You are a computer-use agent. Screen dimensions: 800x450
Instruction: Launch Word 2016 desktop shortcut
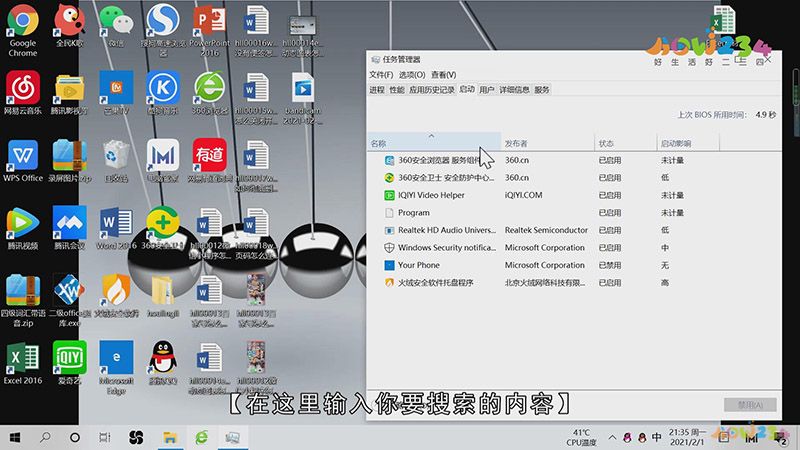click(x=116, y=228)
